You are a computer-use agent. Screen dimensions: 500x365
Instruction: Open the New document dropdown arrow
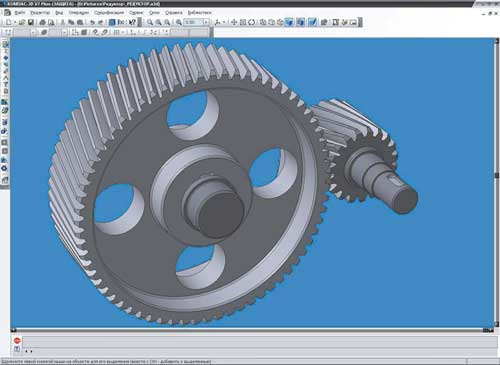click(15, 22)
